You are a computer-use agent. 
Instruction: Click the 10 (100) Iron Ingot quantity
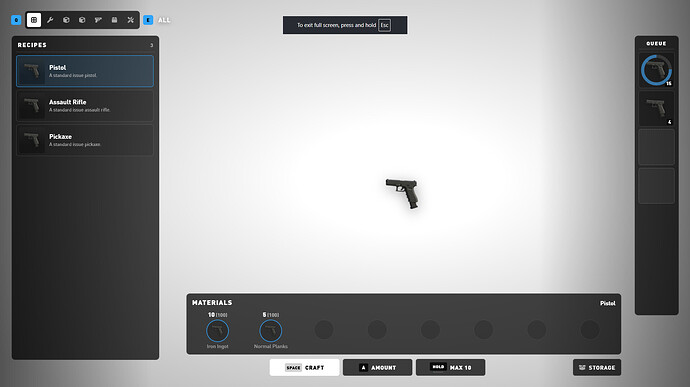point(217,315)
